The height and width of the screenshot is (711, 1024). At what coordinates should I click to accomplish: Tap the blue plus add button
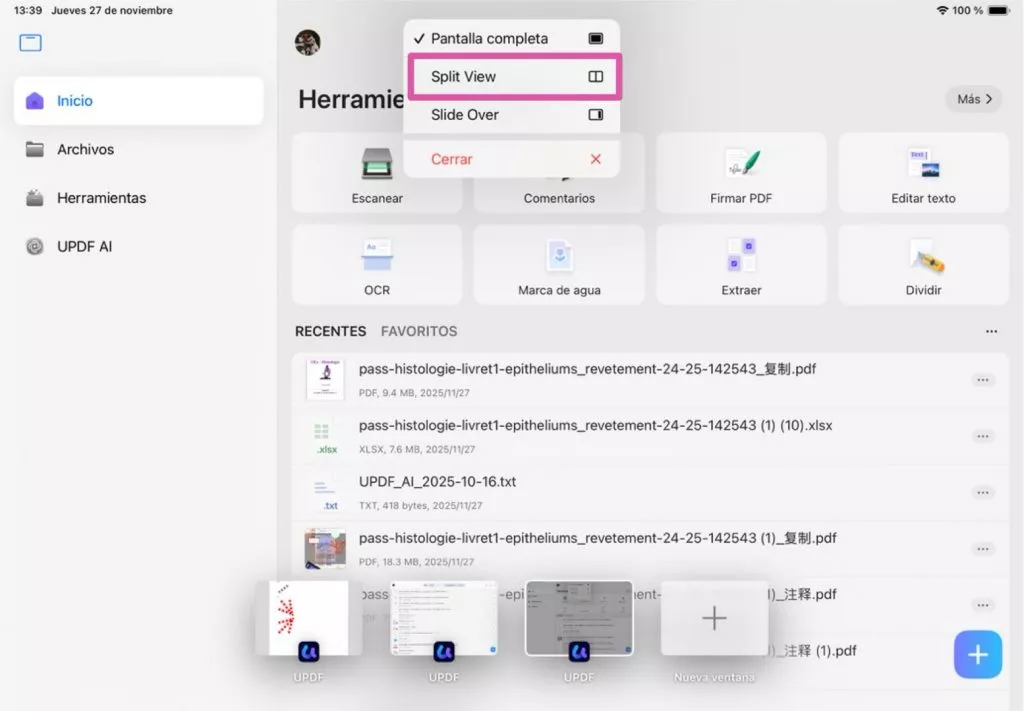point(978,654)
